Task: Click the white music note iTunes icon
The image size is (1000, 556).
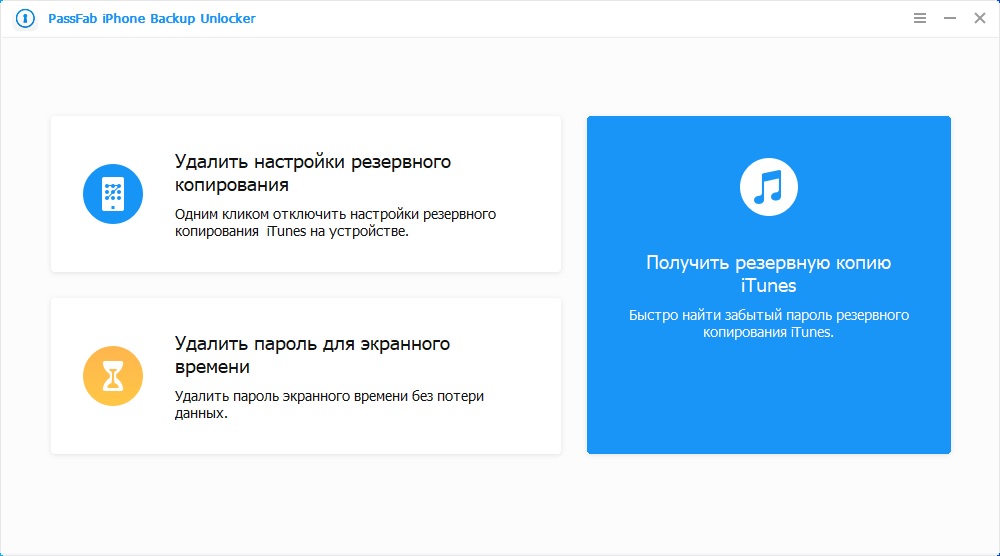Action: click(x=768, y=186)
